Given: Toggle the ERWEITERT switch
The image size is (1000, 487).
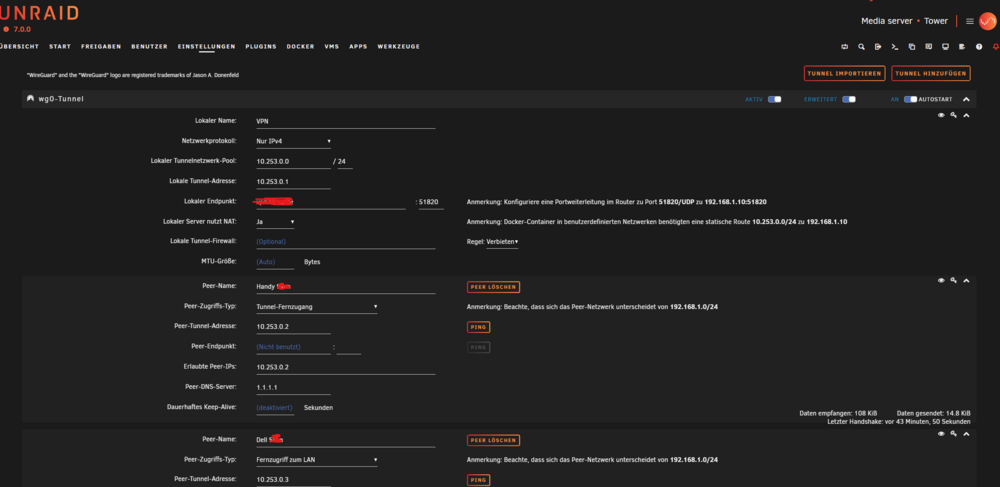Looking at the screenshot, I should tap(849, 99).
